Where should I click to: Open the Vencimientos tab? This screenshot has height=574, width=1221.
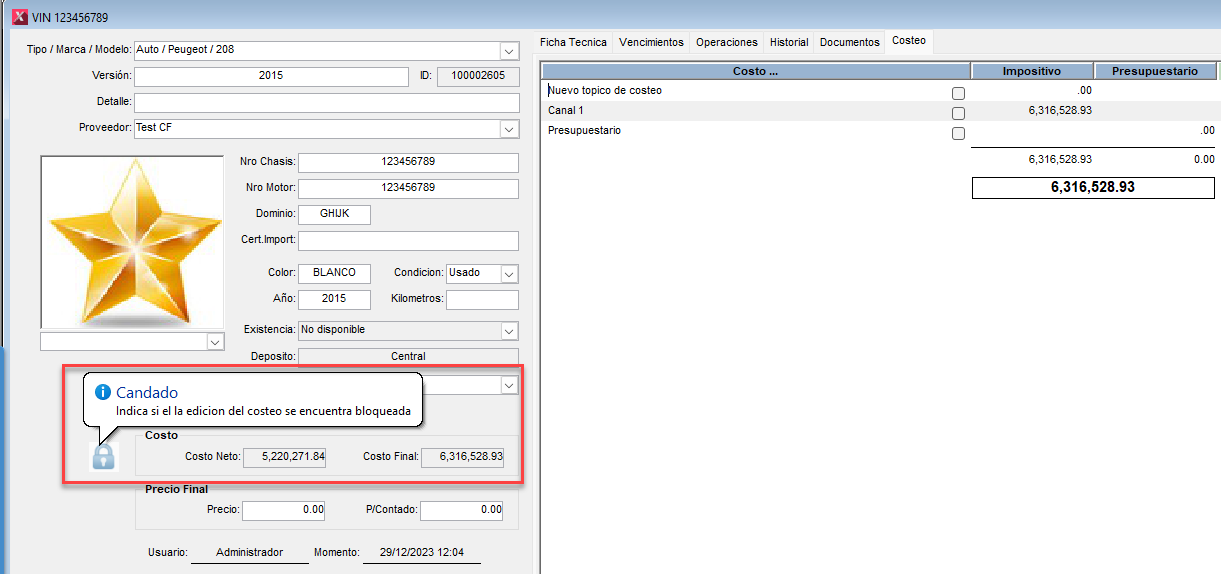click(651, 42)
